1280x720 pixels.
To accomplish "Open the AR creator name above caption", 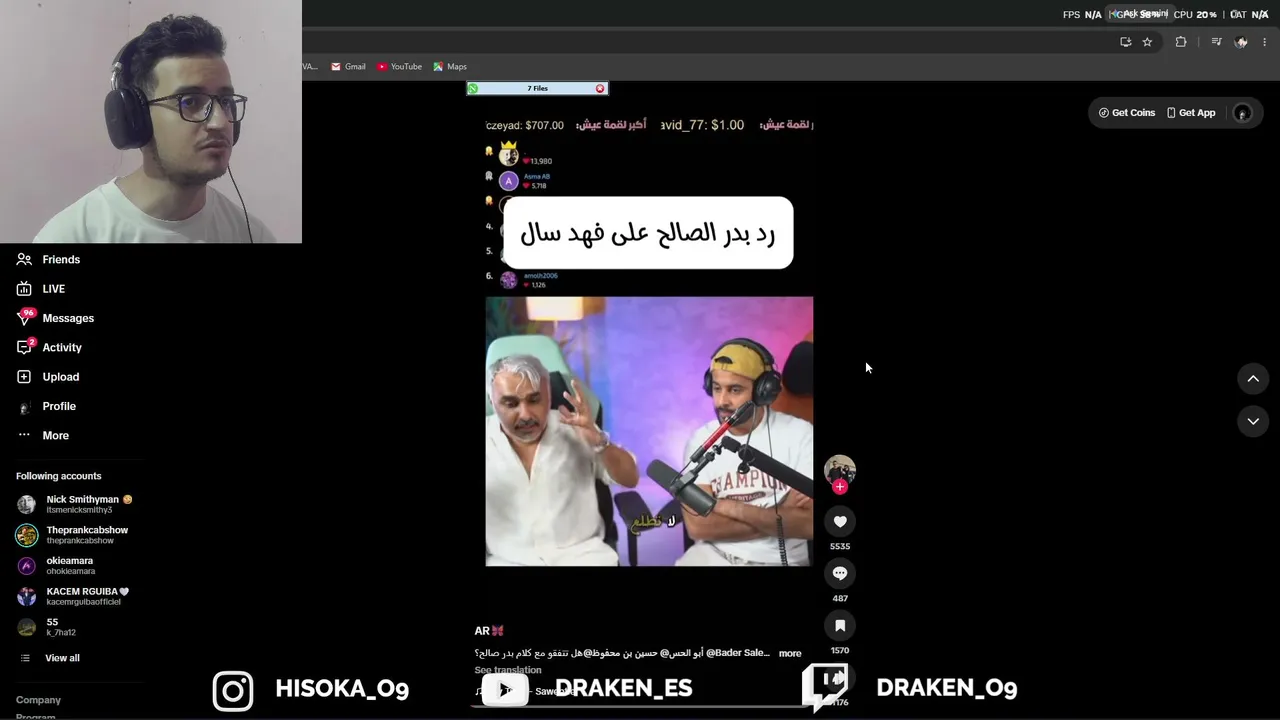I will tap(489, 631).
